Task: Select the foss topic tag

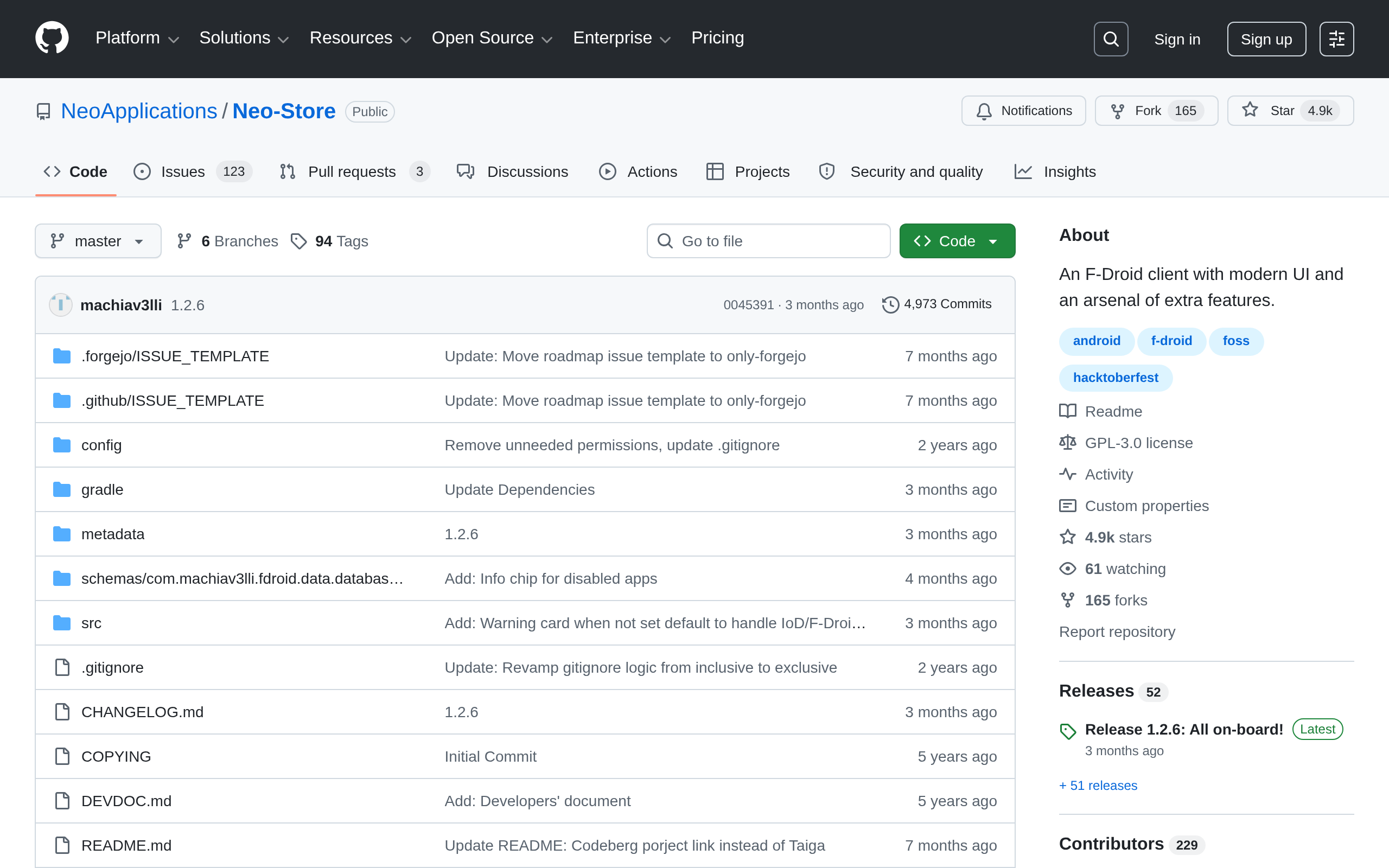Action: click(1236, 341)
